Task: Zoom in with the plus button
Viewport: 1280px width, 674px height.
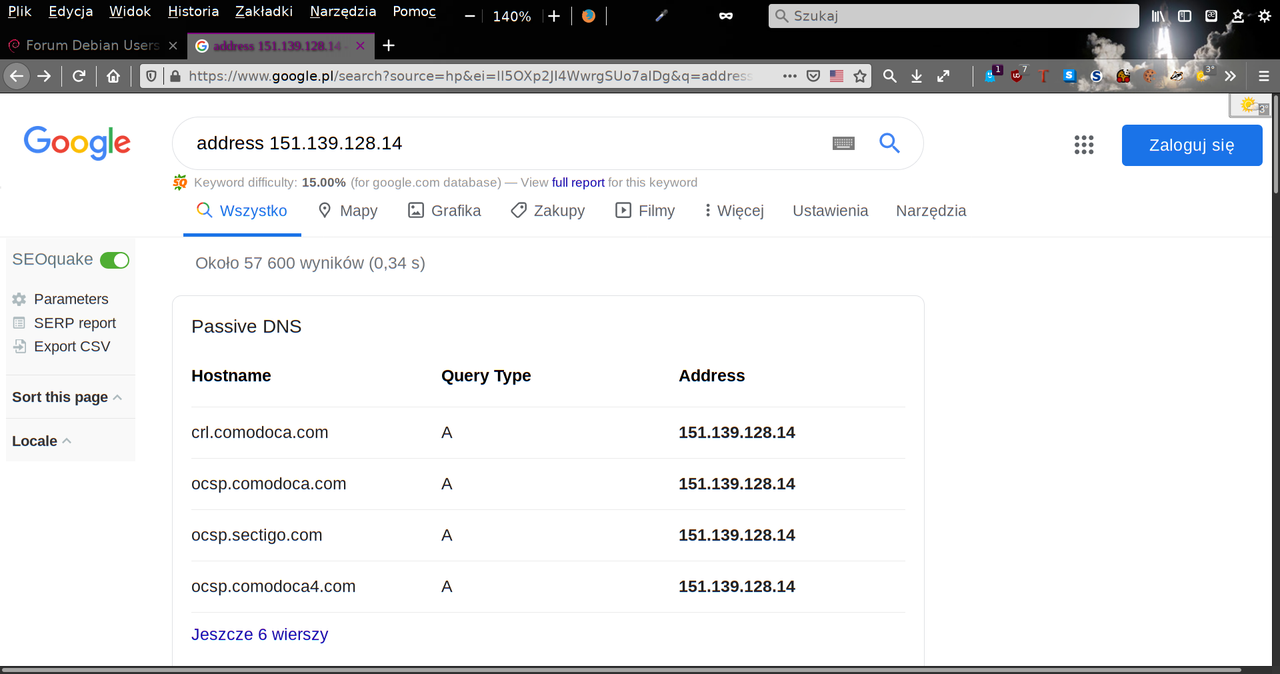Action: [x=554, y=17]
